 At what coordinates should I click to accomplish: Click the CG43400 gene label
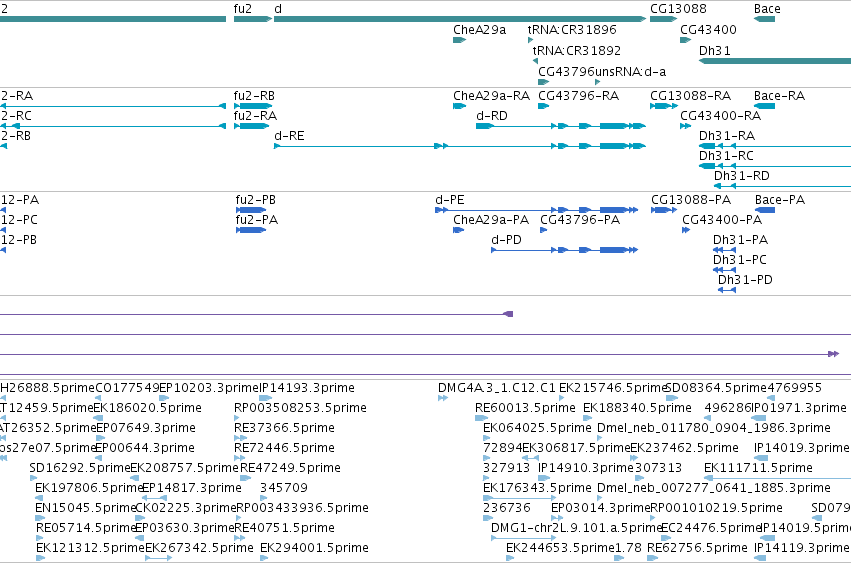pyautogui.click(x=708, y=29)
